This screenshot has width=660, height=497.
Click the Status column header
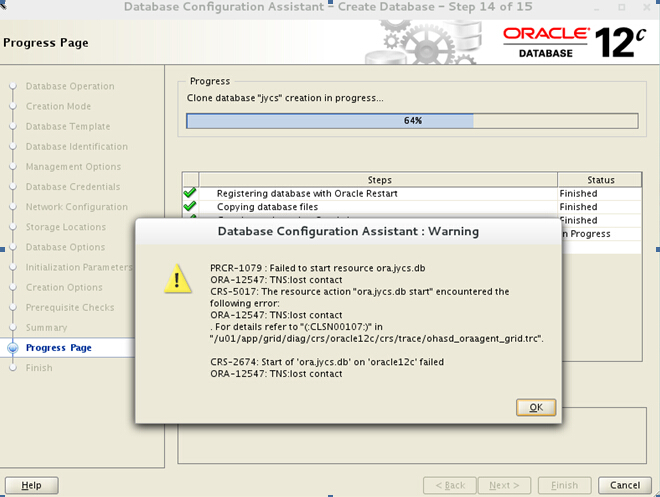tap(600, 180)
